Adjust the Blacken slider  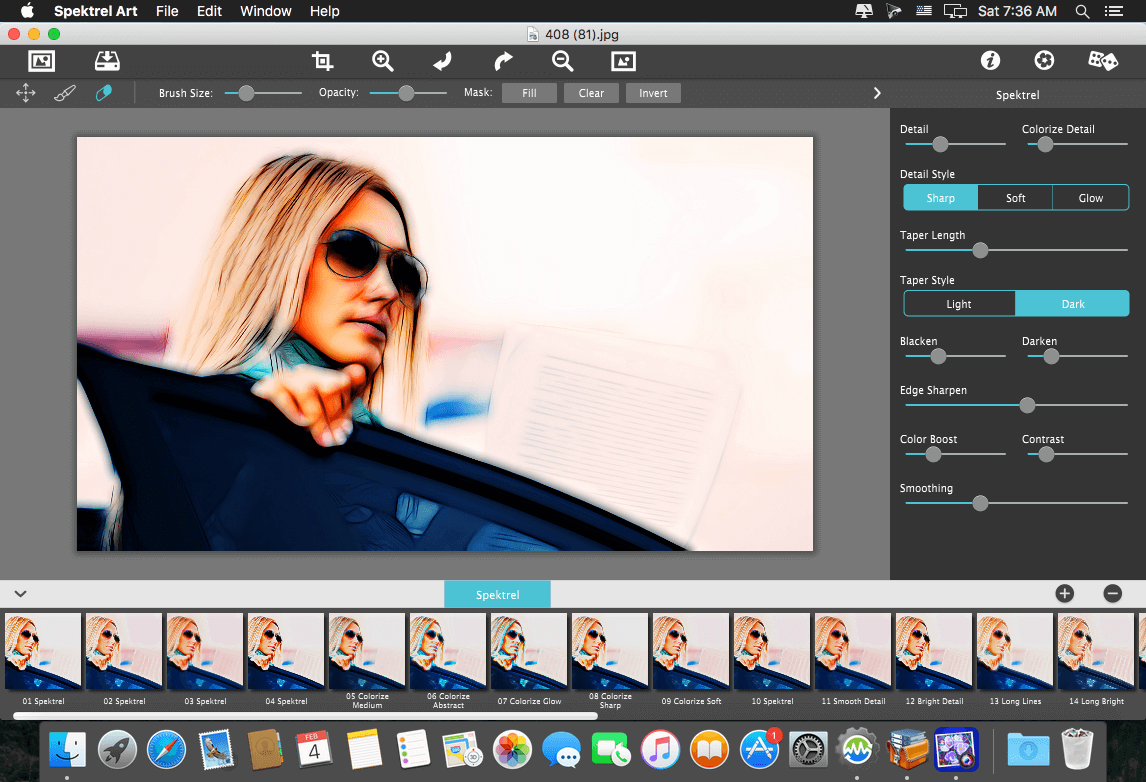coord(938,356)
